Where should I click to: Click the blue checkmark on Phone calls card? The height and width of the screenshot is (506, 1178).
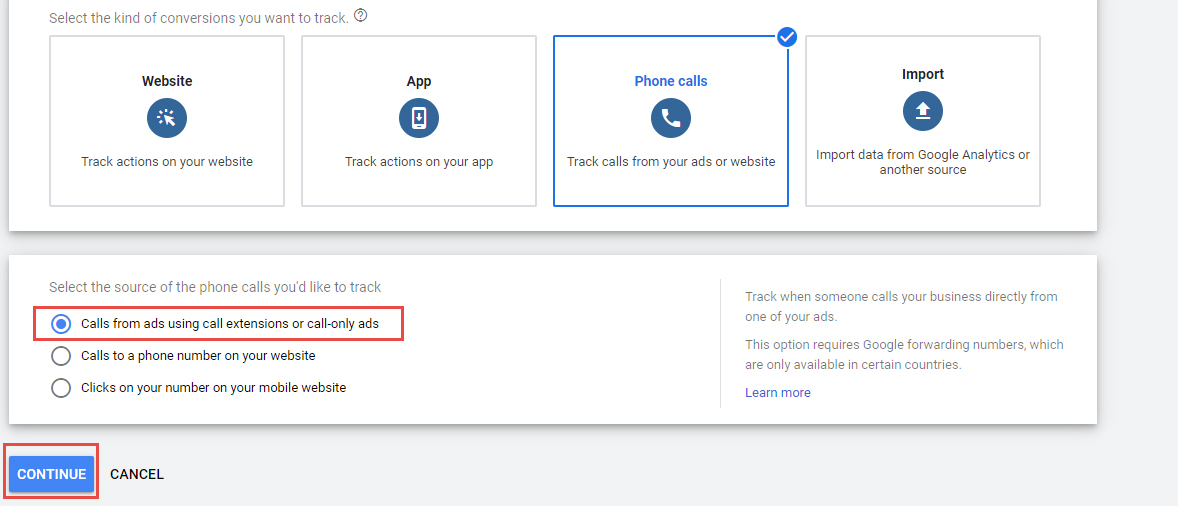pos(787,37)
